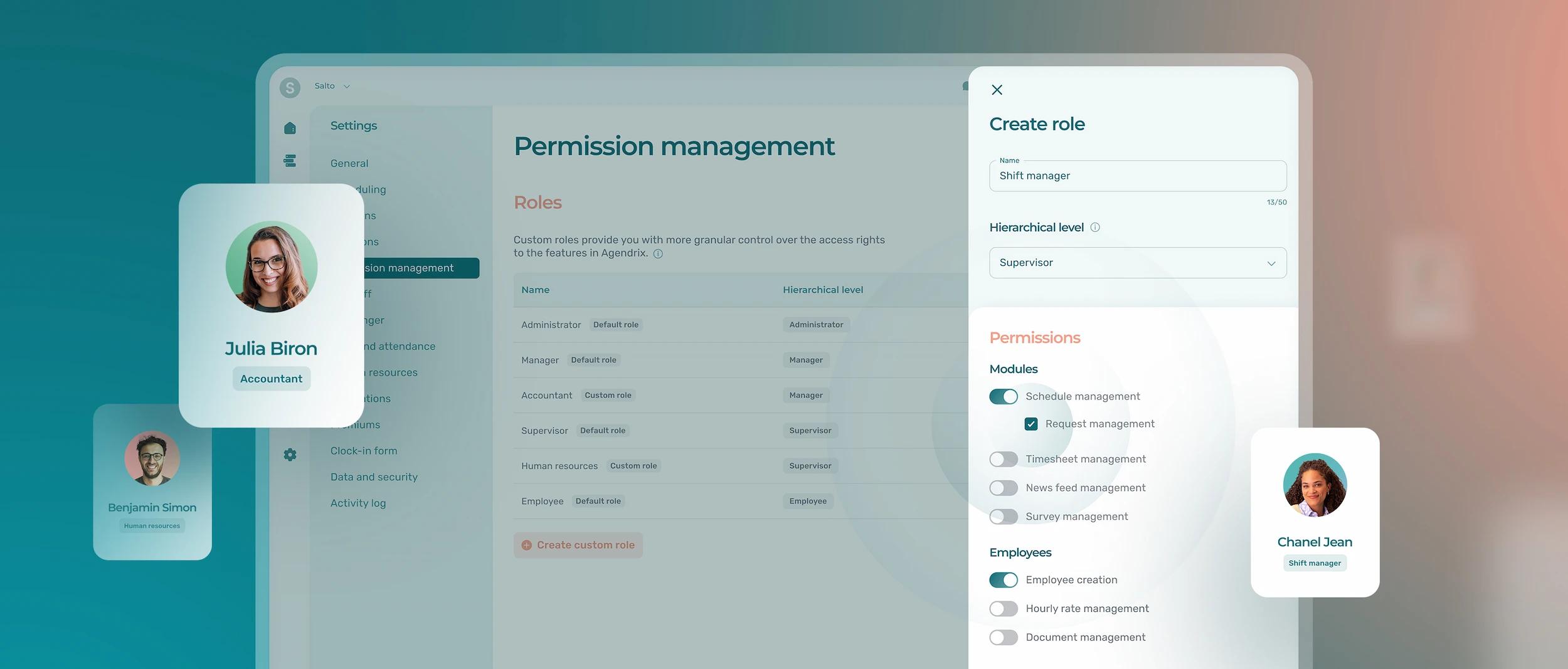Screen dimensions: 1568x669
Task: Open the Employee role row
Action: 740,501
